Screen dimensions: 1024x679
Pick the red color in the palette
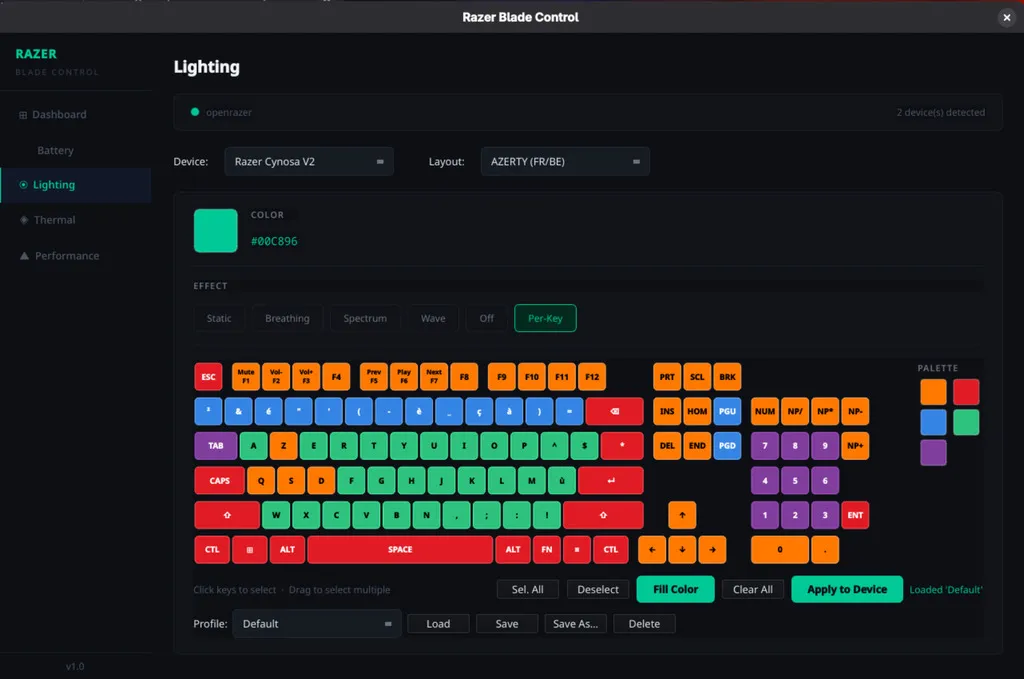(x=966, y=392)
